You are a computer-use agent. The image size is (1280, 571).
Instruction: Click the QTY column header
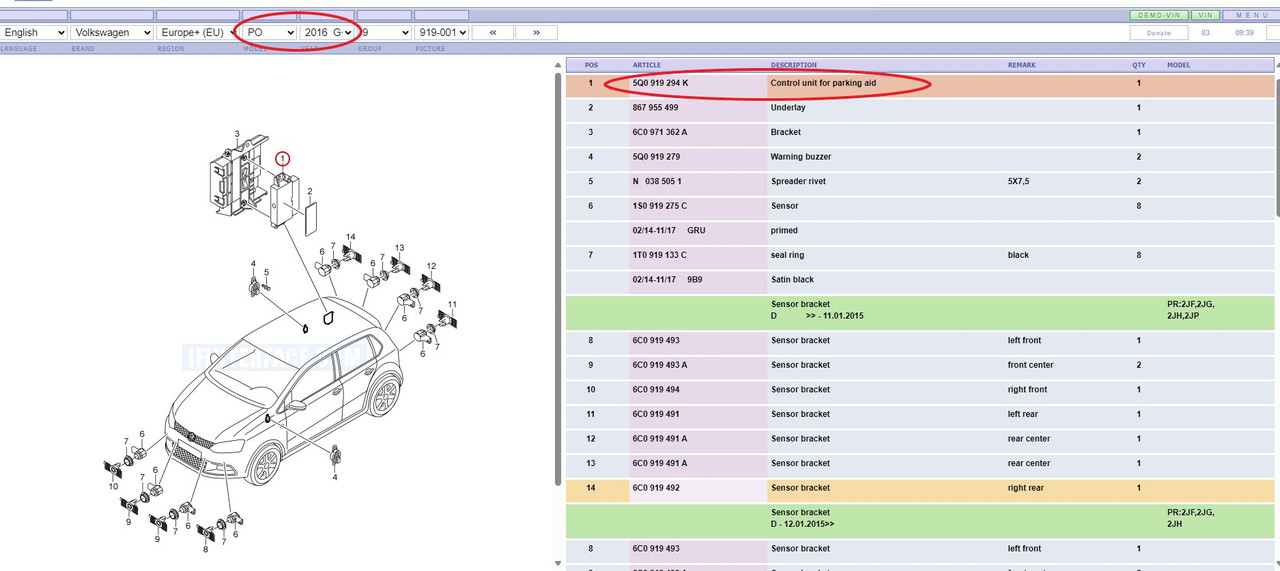pyautogui.click(x=1139, y=65)
